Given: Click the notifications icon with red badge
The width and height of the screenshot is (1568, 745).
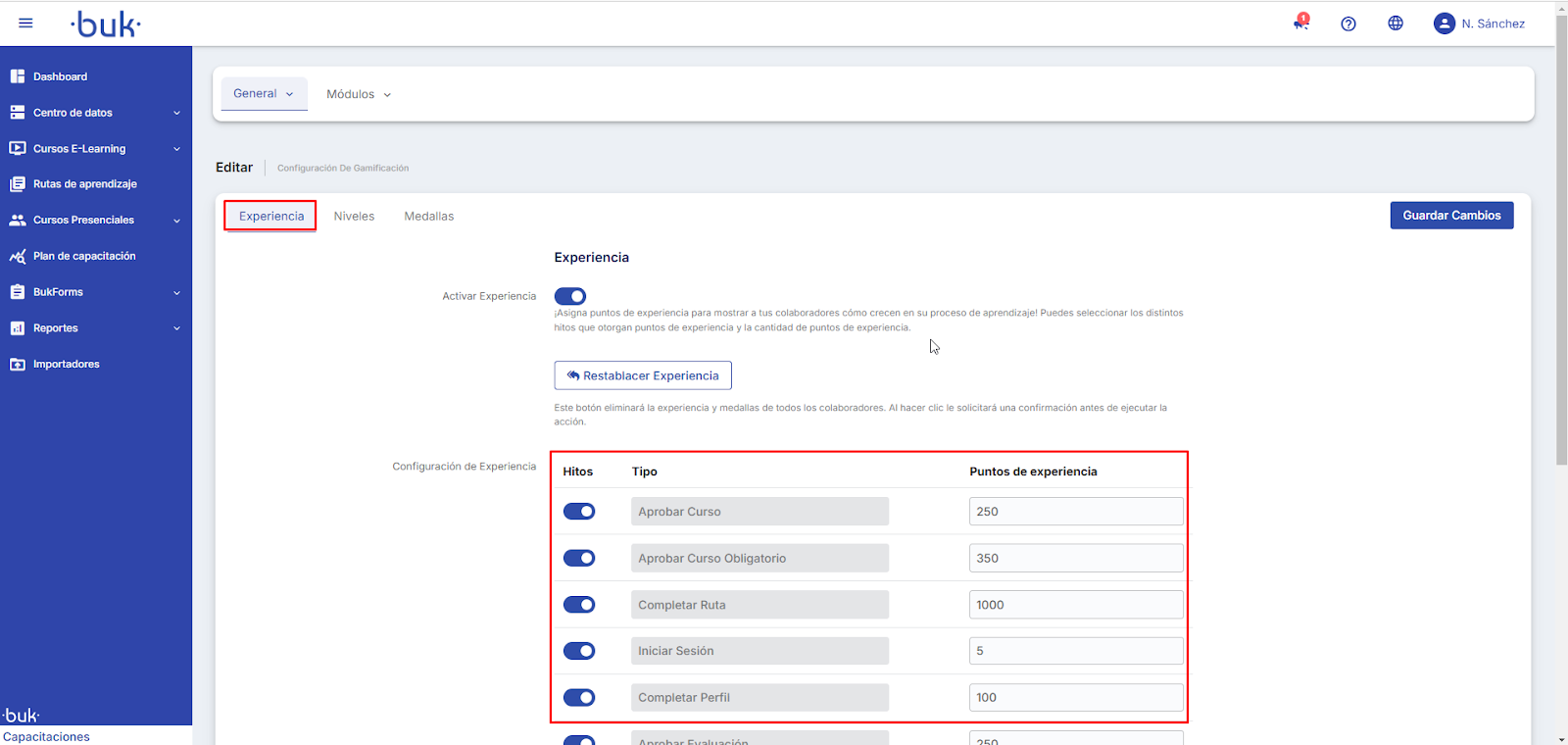Looking at the screenshot, I should coord(1300,23).
